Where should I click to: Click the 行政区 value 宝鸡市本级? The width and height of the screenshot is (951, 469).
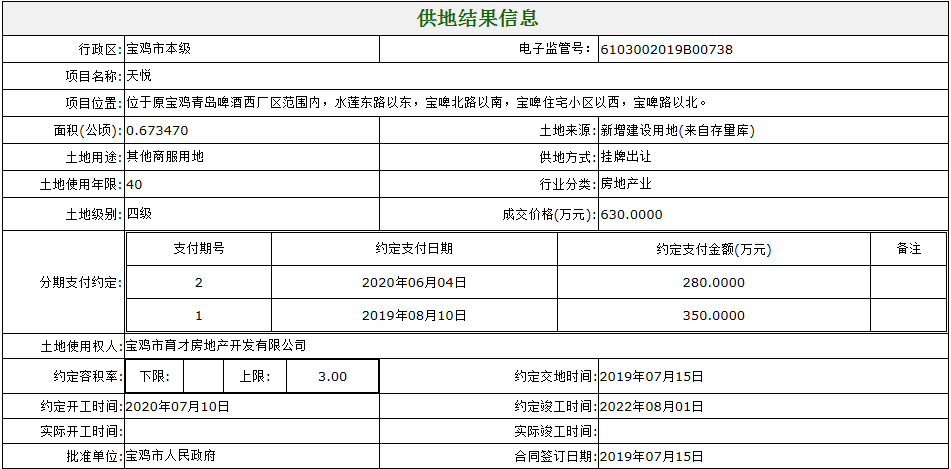tap(158, 49)
